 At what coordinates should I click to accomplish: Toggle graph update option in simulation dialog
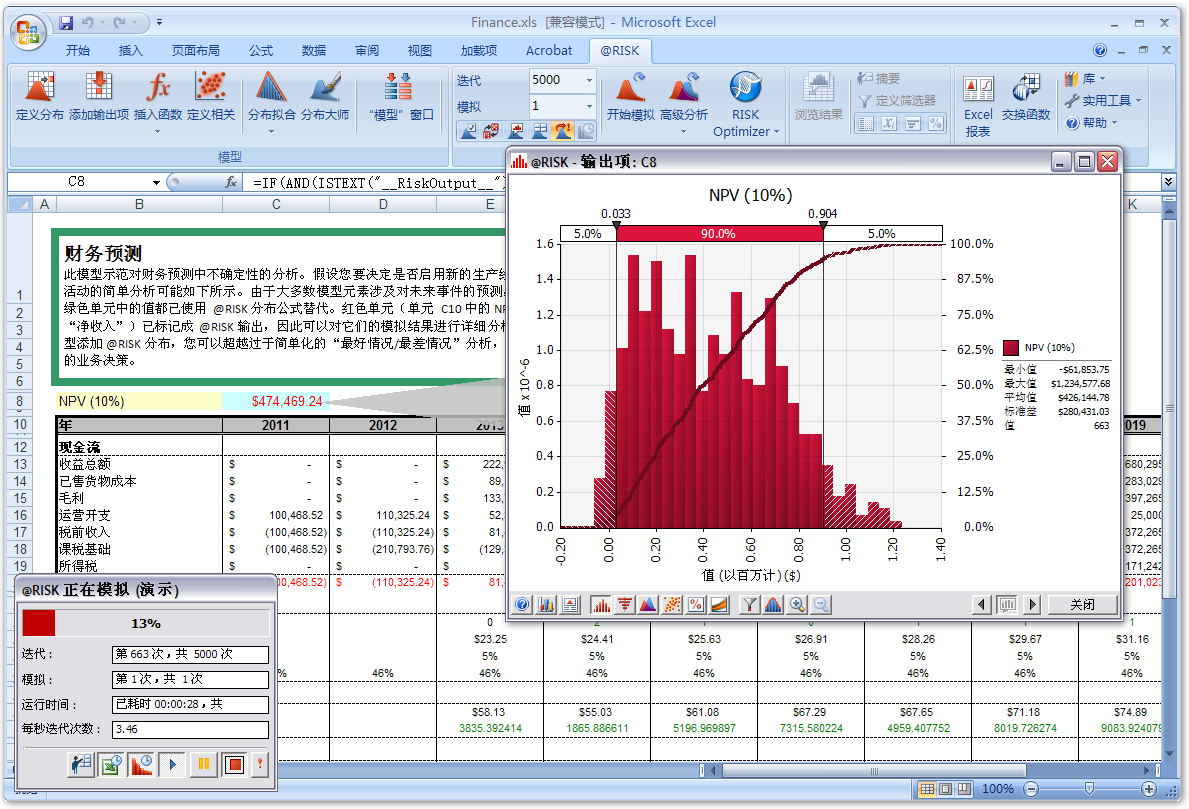[x=142, y=764]
